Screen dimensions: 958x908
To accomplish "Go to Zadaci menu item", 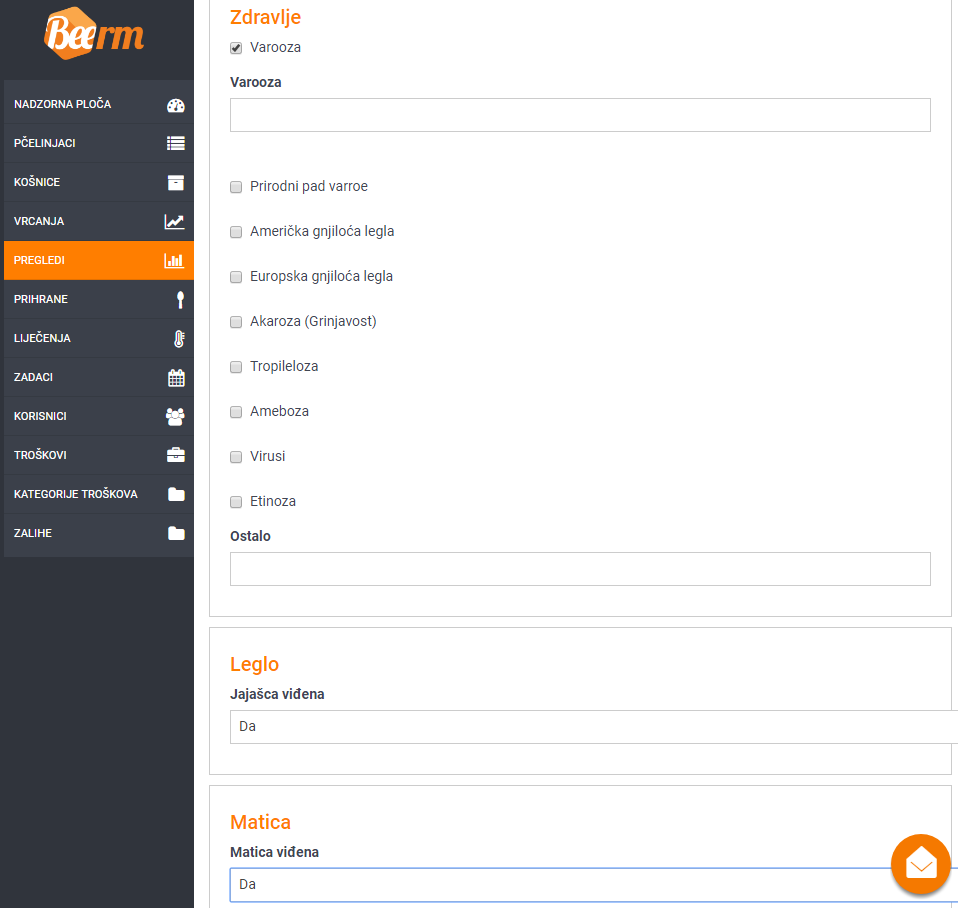I will click(x=99, y=378).
